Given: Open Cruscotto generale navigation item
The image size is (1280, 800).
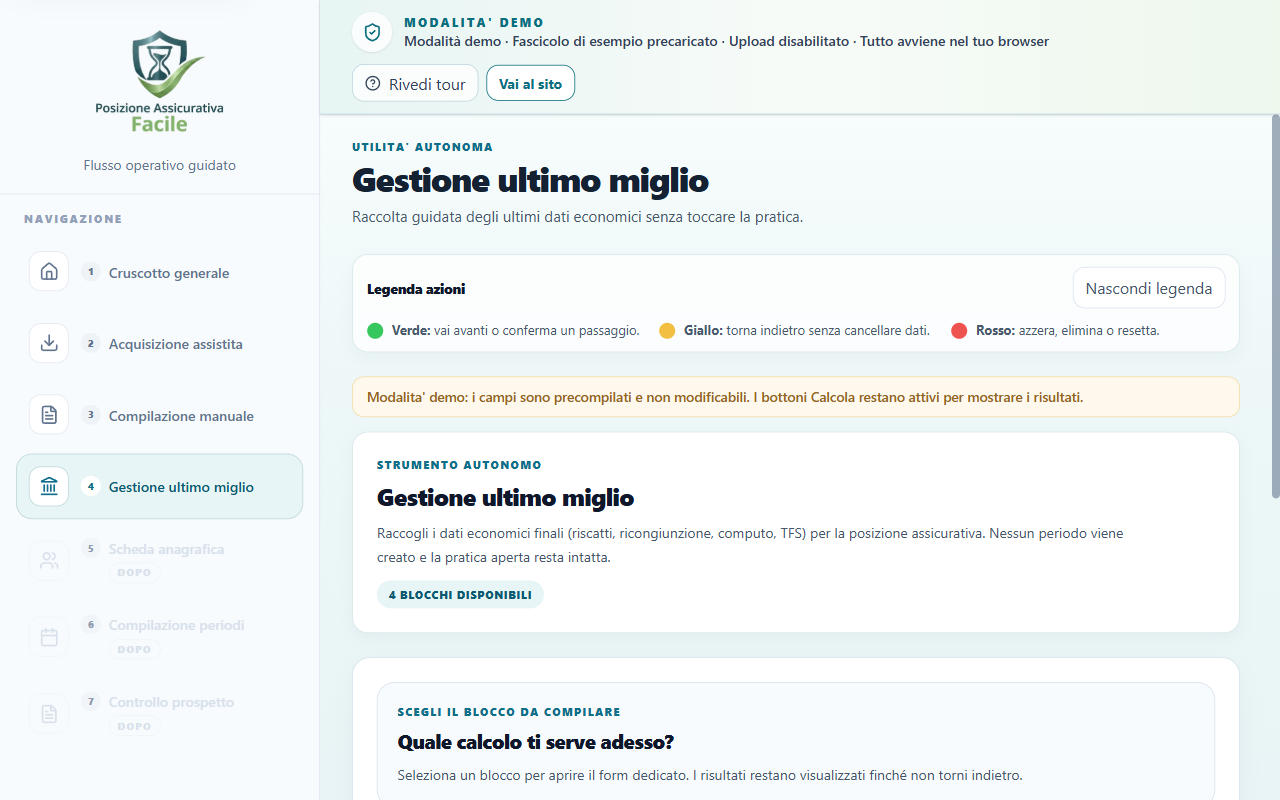Looking at the screenshot, I should 159,272.
